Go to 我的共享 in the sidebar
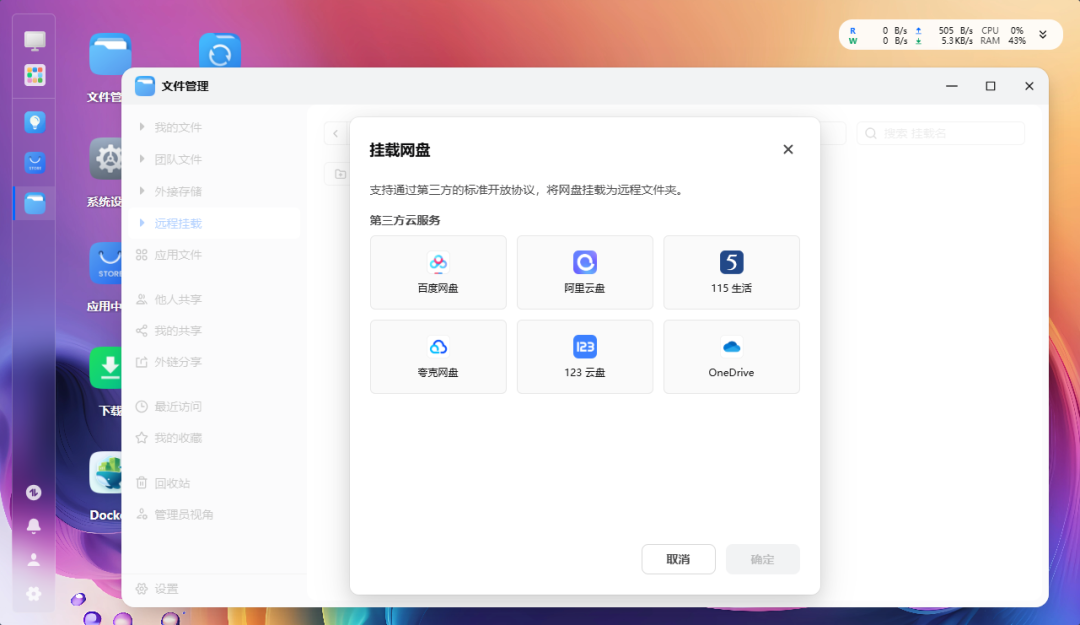This screenshot has width=1080, height=625. click(178, 331)
